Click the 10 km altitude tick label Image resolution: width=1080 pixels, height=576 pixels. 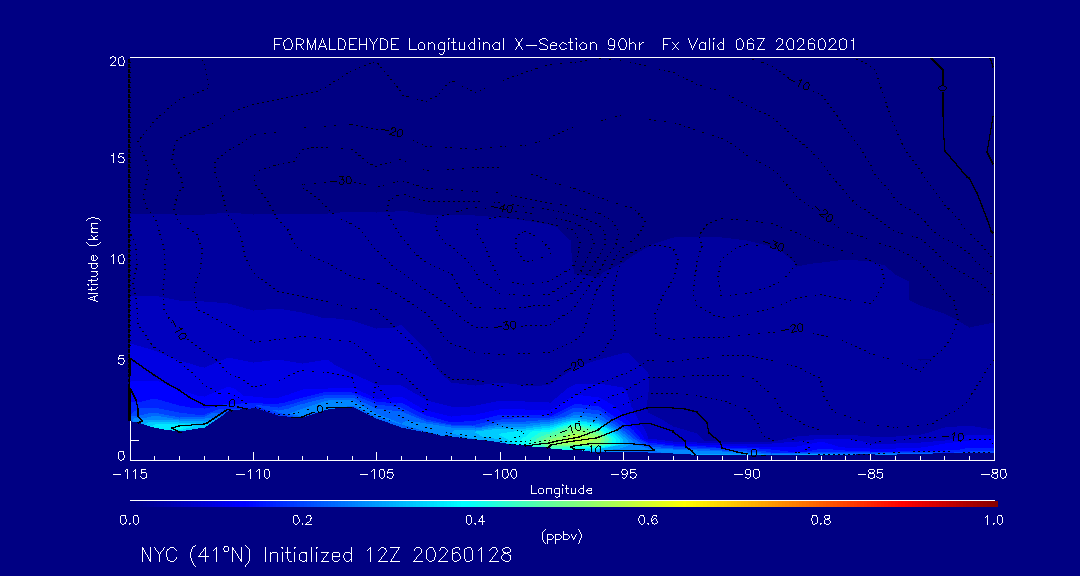(115, 259)
